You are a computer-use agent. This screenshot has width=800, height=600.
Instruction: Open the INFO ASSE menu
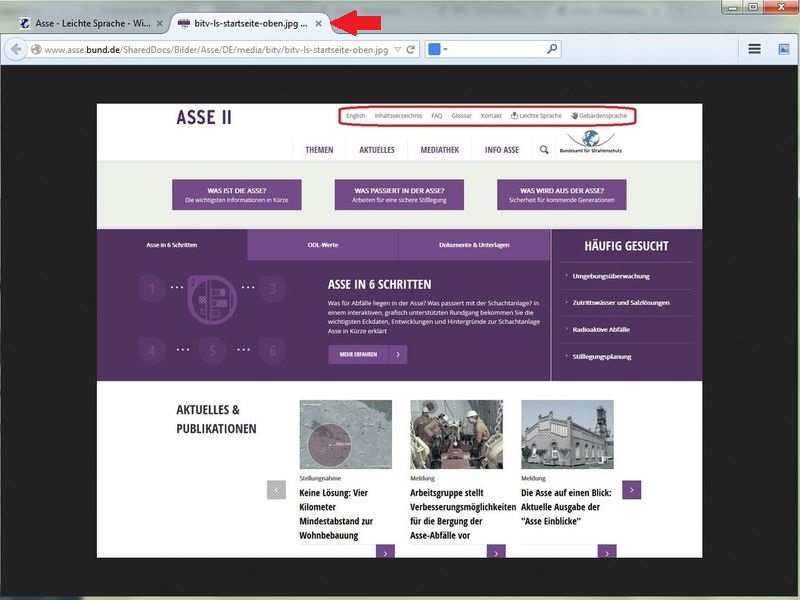pyautogui.click(x=502, y=150)
